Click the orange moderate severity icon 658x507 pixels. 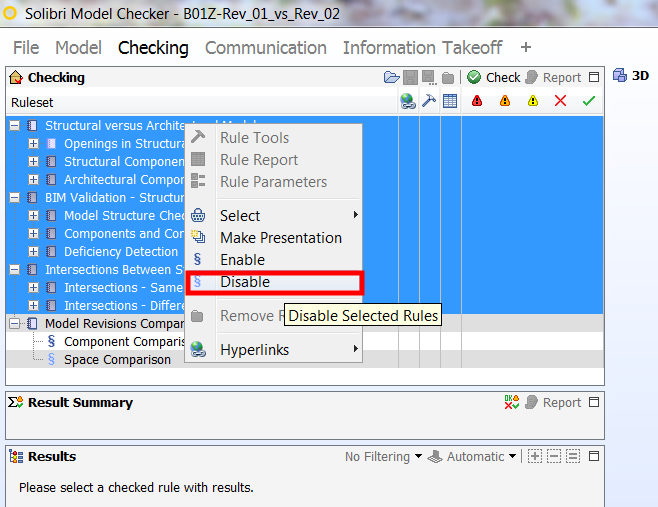point(505,101)
